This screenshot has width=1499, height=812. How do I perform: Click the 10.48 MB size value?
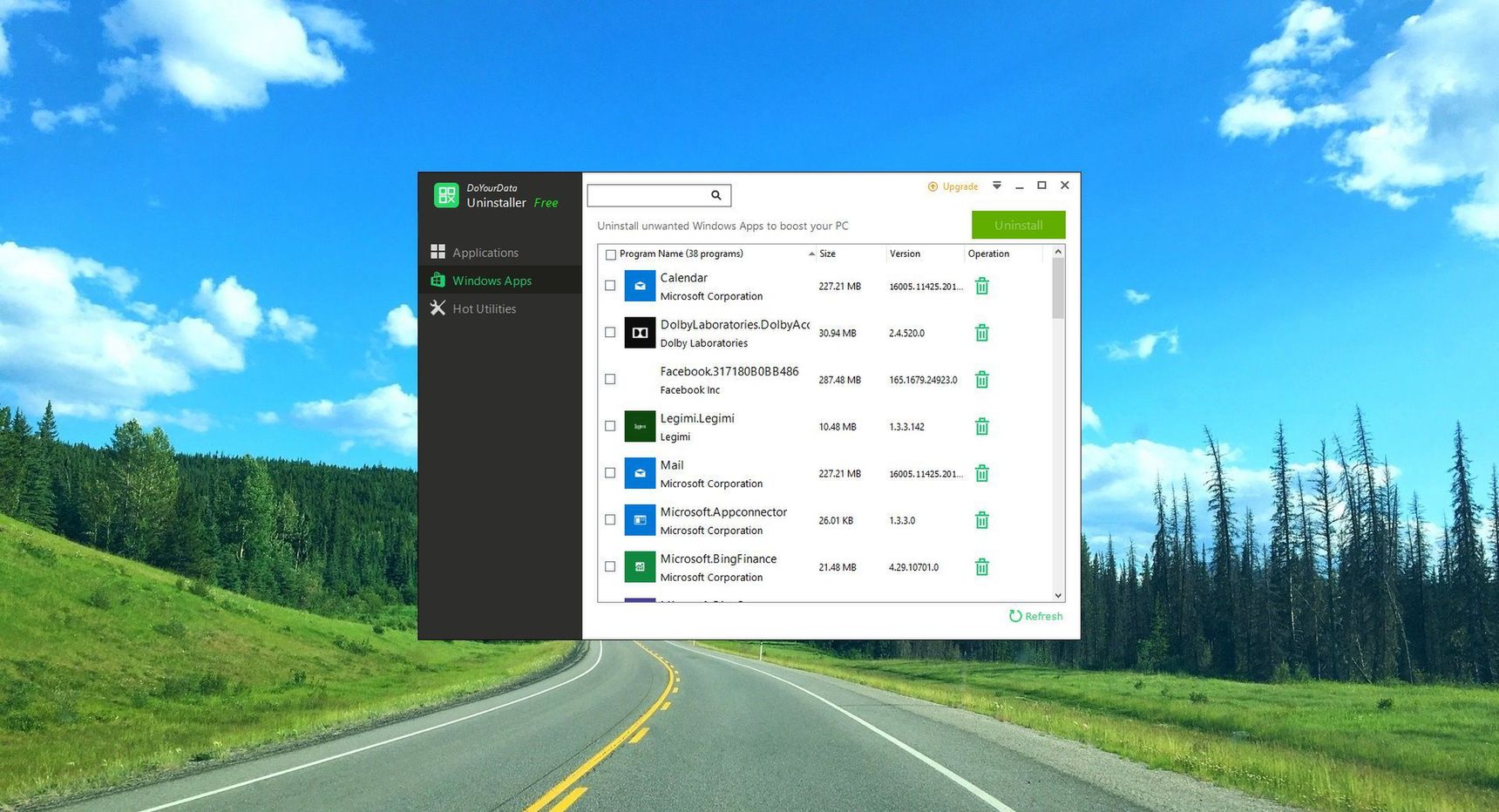point(838,427)
